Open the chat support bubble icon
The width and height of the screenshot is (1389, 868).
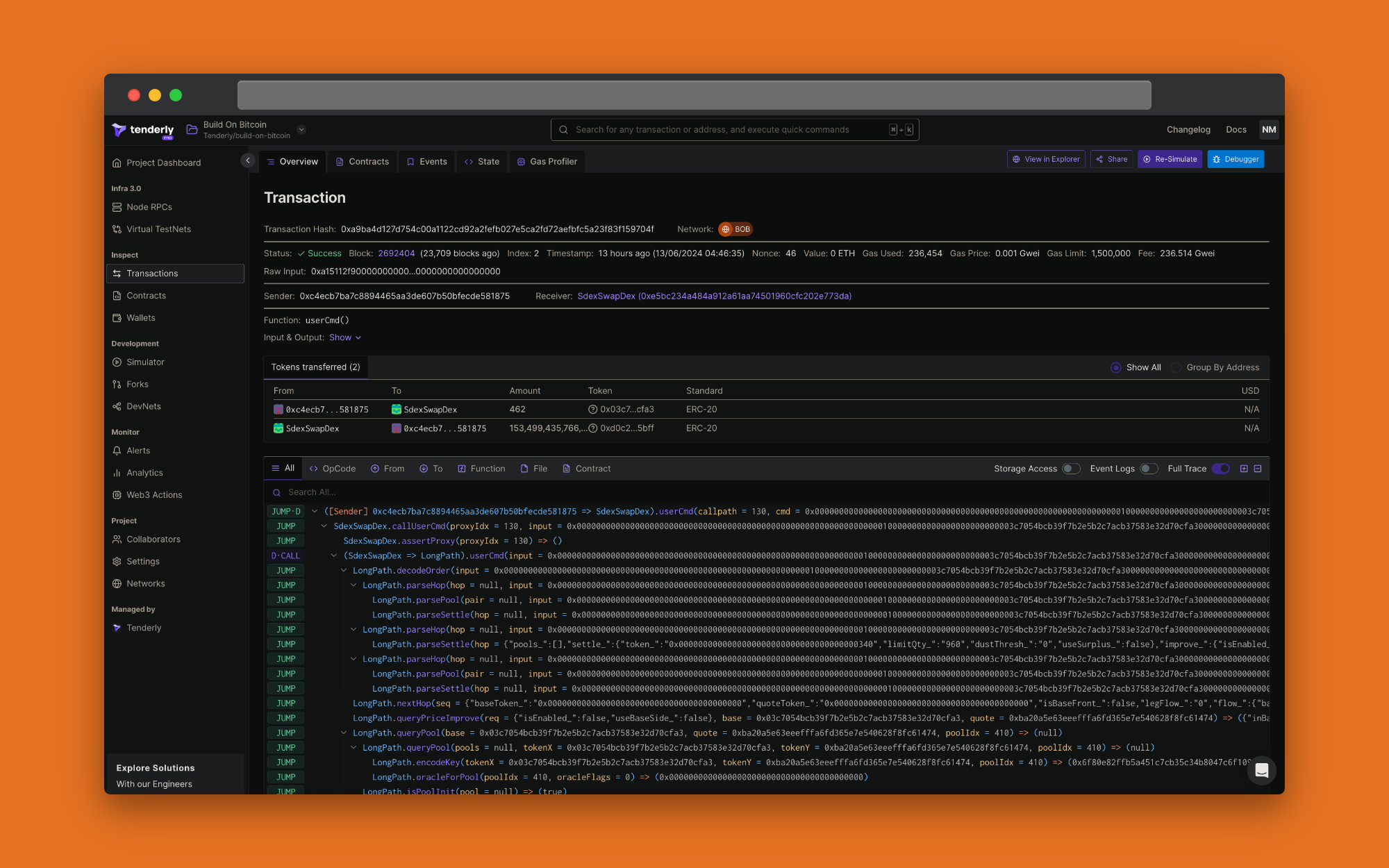tap(1261, 770)
